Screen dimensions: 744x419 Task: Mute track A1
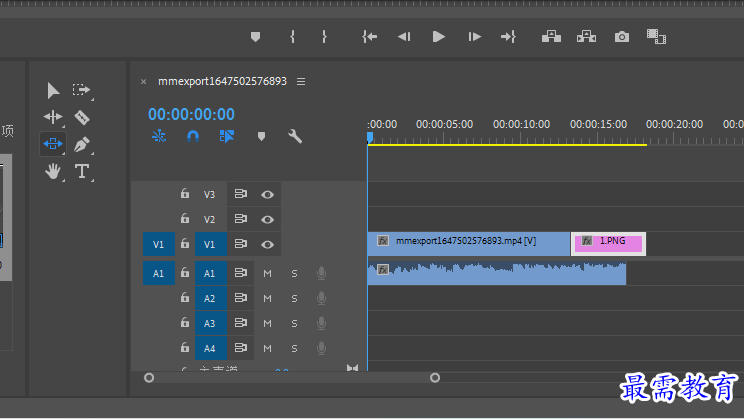click(267, 273)
